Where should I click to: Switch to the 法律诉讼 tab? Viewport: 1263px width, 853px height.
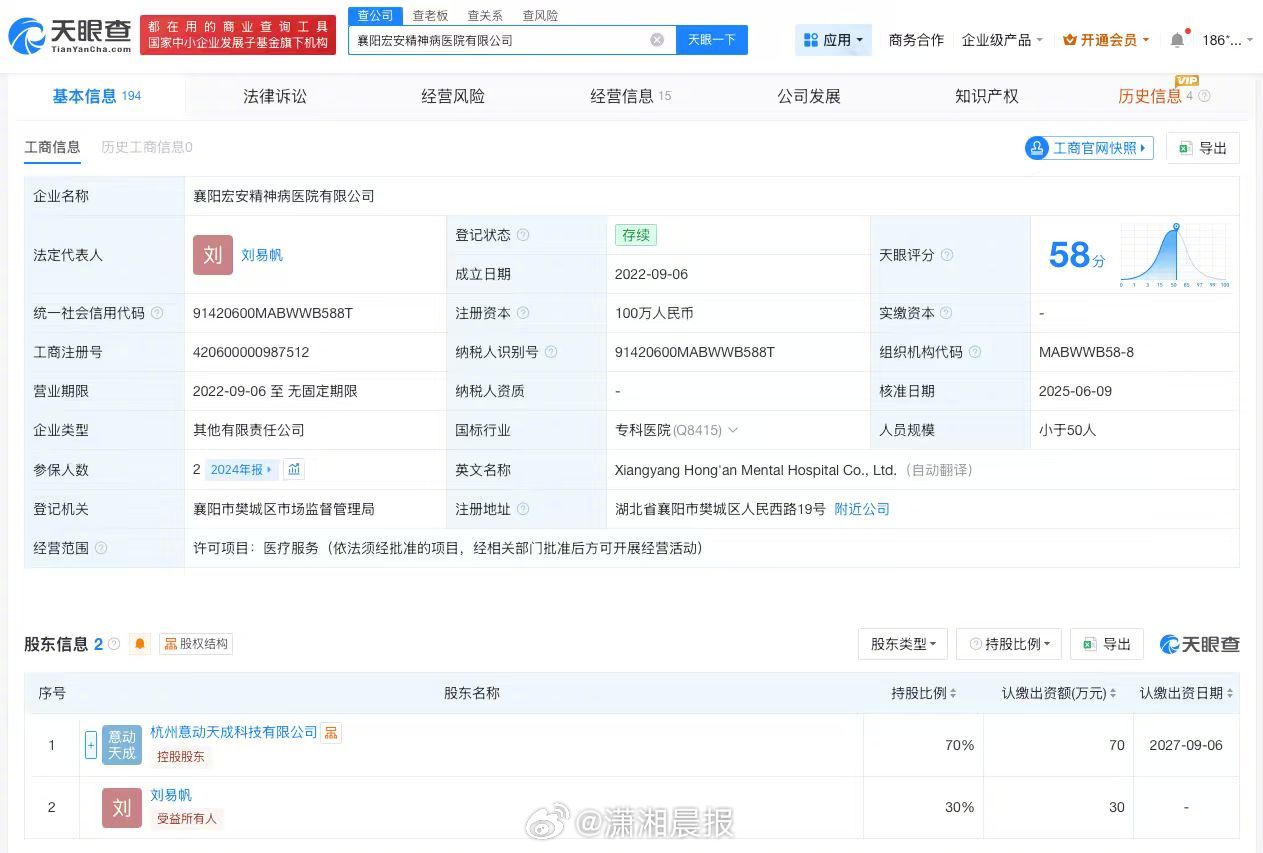(x=275, y=95)
